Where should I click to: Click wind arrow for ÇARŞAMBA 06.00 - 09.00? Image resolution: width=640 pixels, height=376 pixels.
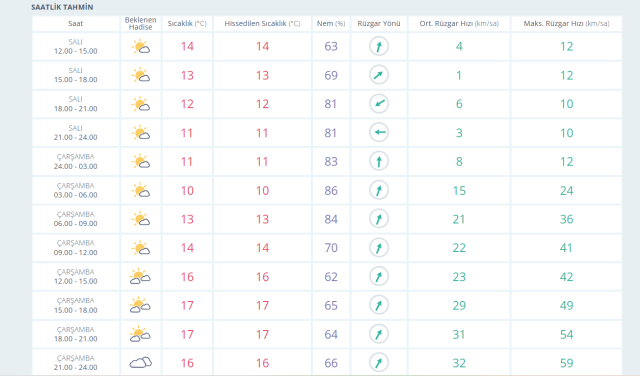(379, 219)
